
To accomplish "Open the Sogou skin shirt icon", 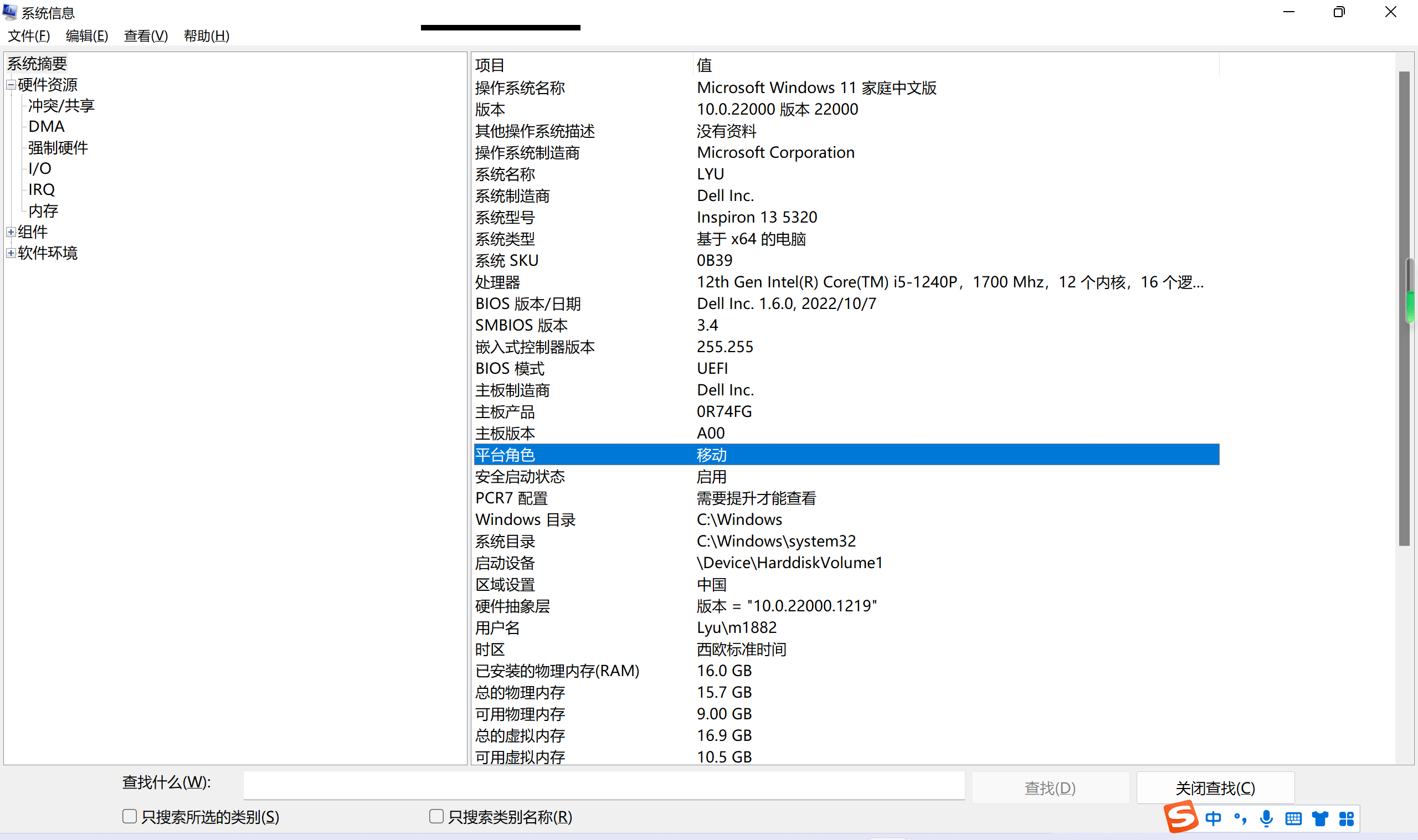I will coord(1320,818).
